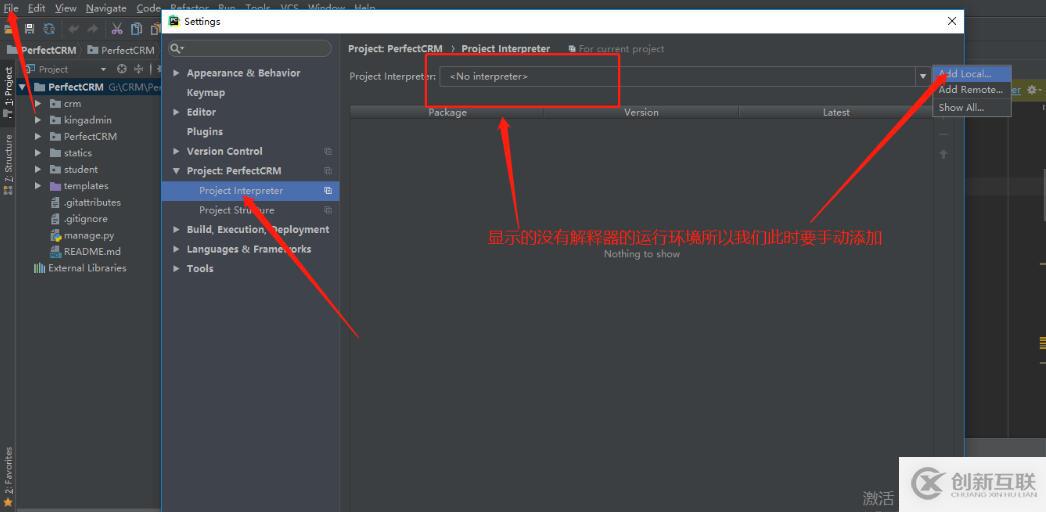Expand Languages & Frameworks group
1046x512 pixels.
[x=176, y=249]
